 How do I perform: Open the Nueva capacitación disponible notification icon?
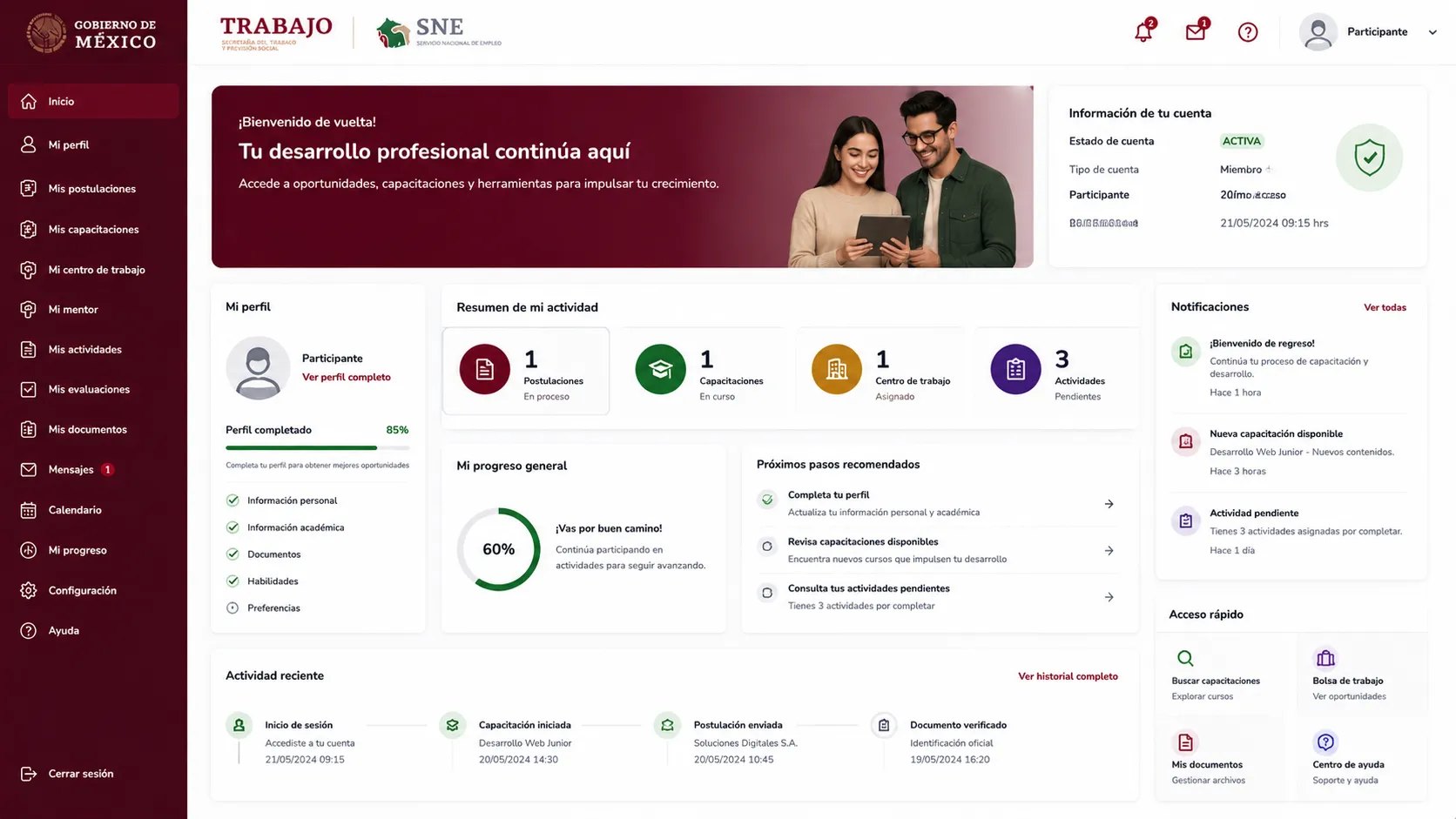(1185, 442)
